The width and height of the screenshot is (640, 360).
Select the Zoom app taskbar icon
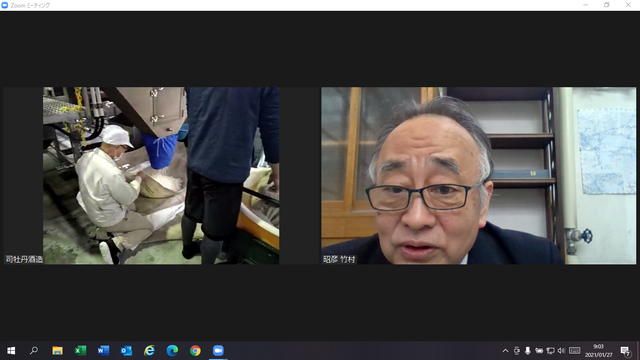tap(218, 351)
